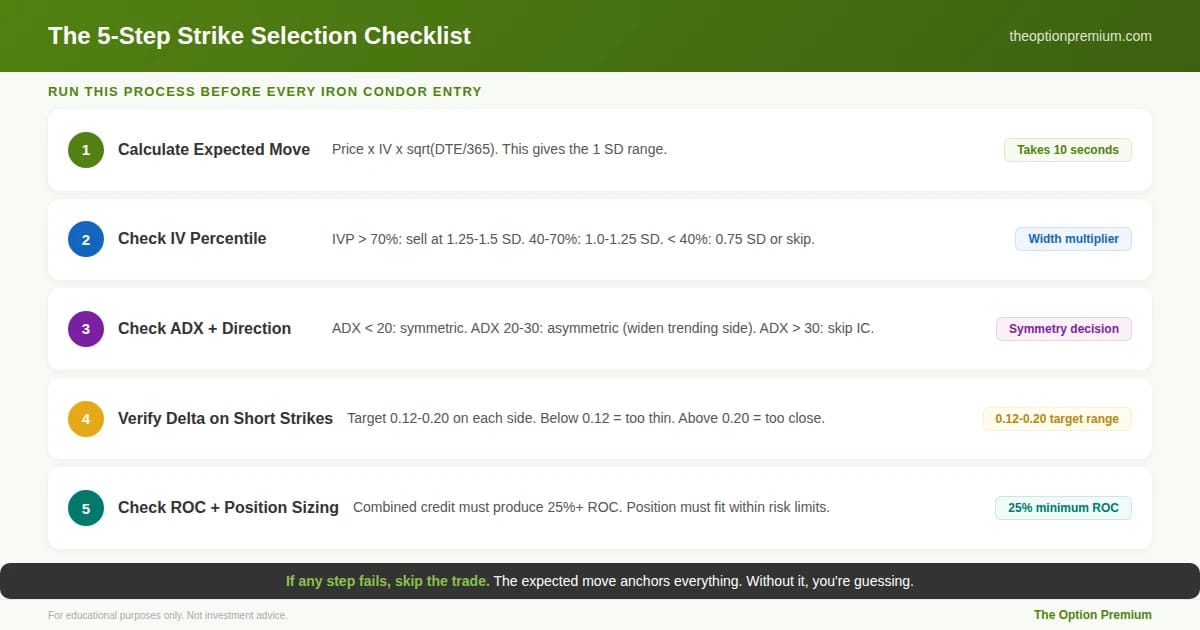Click the 'Width multiplier' badge
This screenshot has height=630, width=1200.
point(1073,239)
